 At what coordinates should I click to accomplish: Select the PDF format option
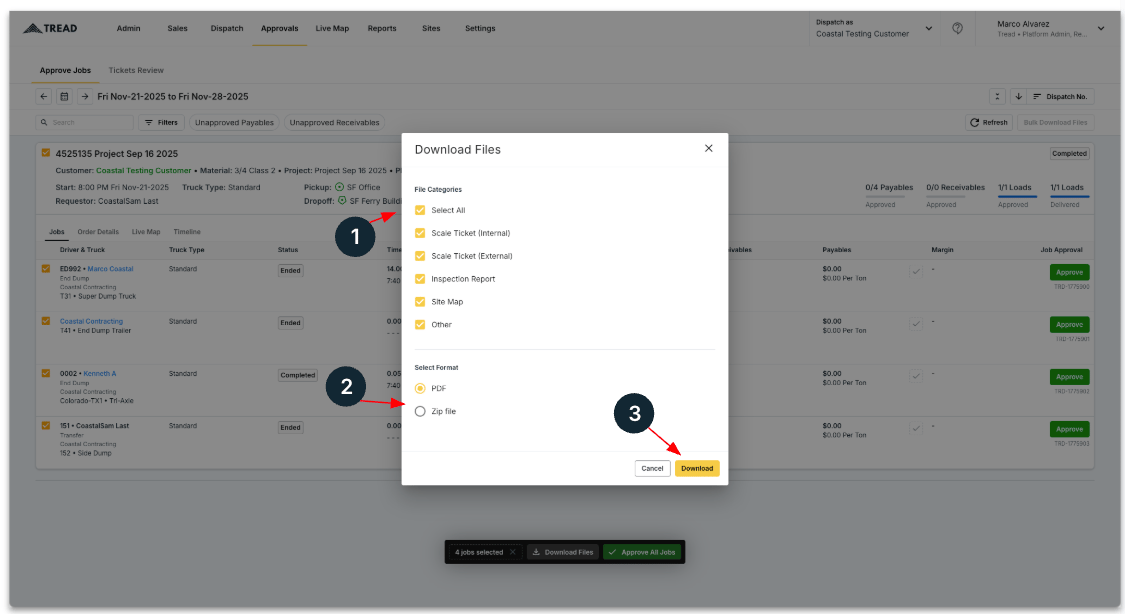click(420, 388)
